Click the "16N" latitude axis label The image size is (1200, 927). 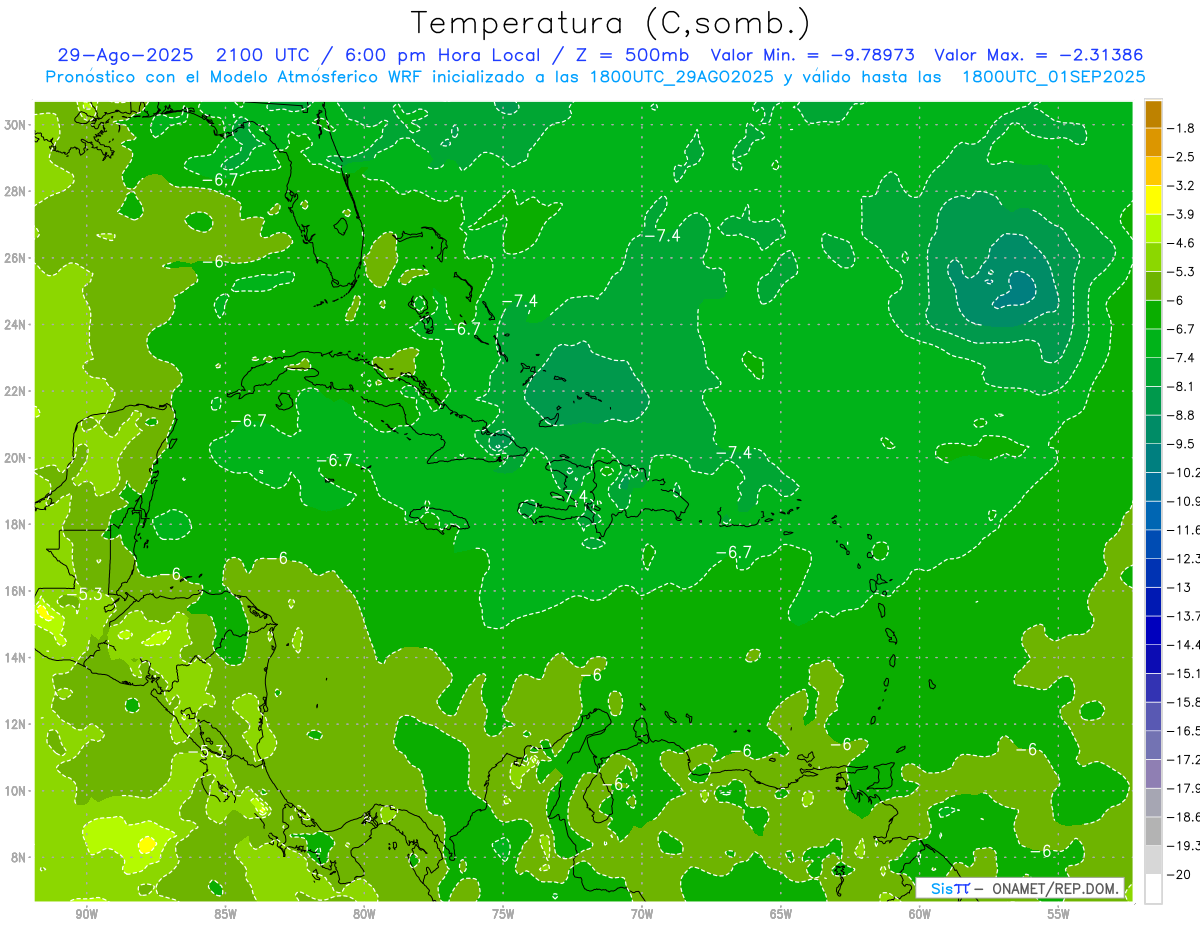point(15,591)
